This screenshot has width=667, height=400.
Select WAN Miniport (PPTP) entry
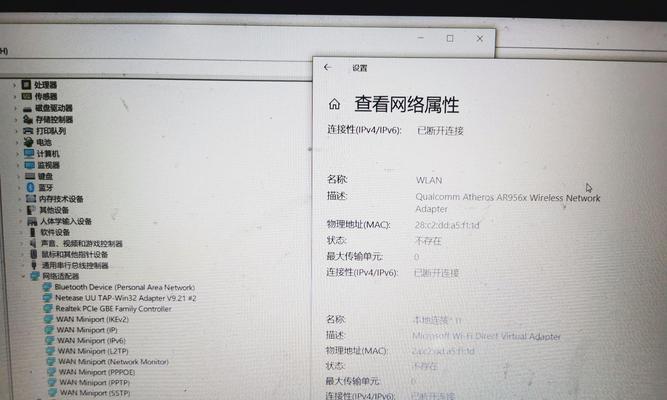pyautogui.click(x=94, y=383)
